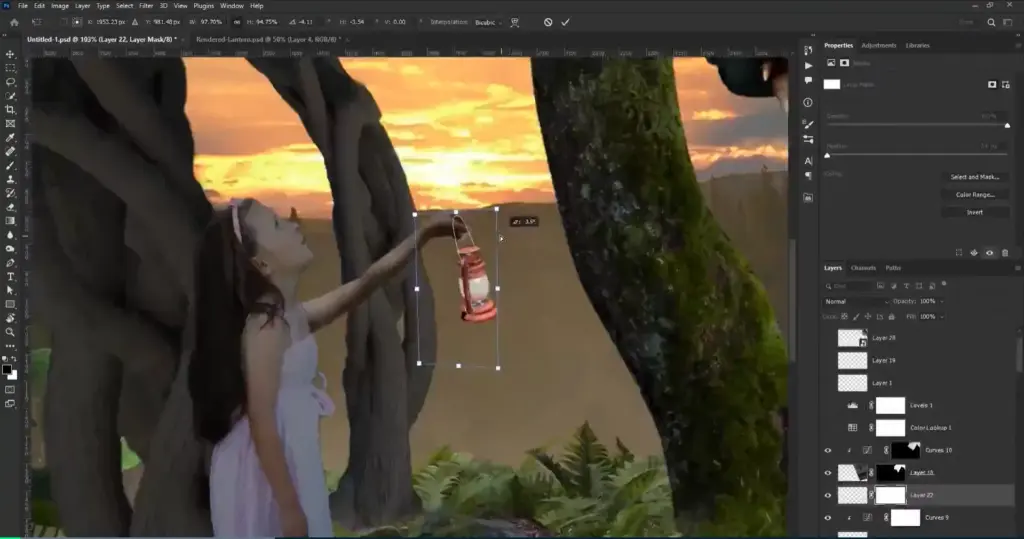Image resolution: width=1024 pixels, height=539 pixels.
Task: Select the Move tool
Action: pyautogui.click(x=10, y=54)
